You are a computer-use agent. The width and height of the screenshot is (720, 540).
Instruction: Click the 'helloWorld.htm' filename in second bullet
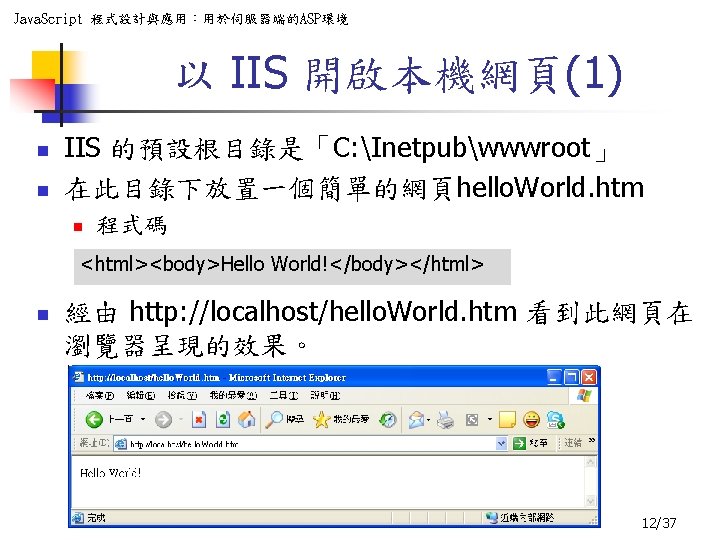(x=550, y=188)
